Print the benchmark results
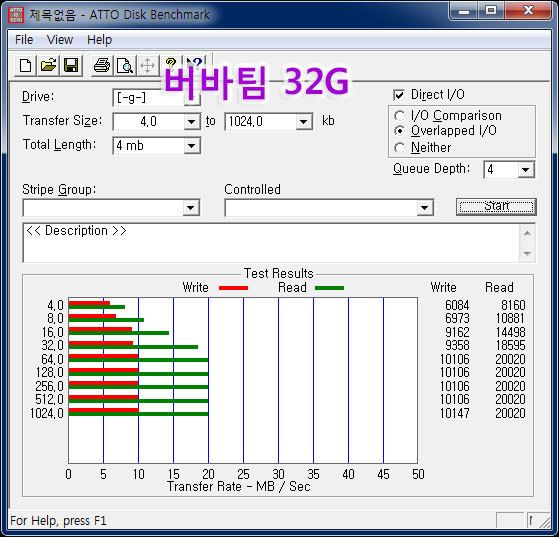This screenshot has width=559, height=537. pos(102,66)
